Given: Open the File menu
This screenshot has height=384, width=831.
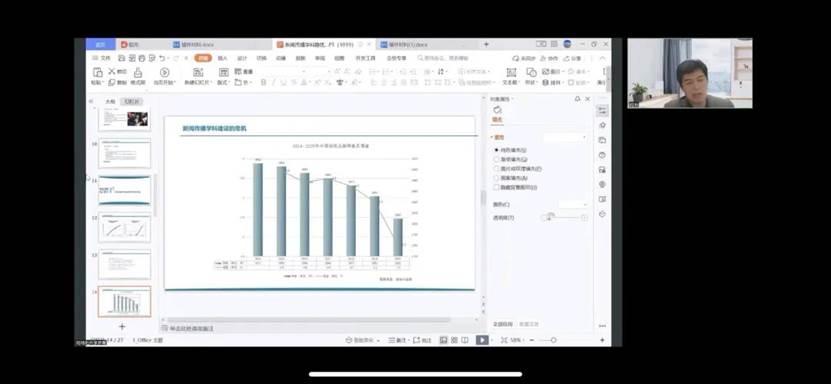Looking at the screenshot, I should point(102,58).
